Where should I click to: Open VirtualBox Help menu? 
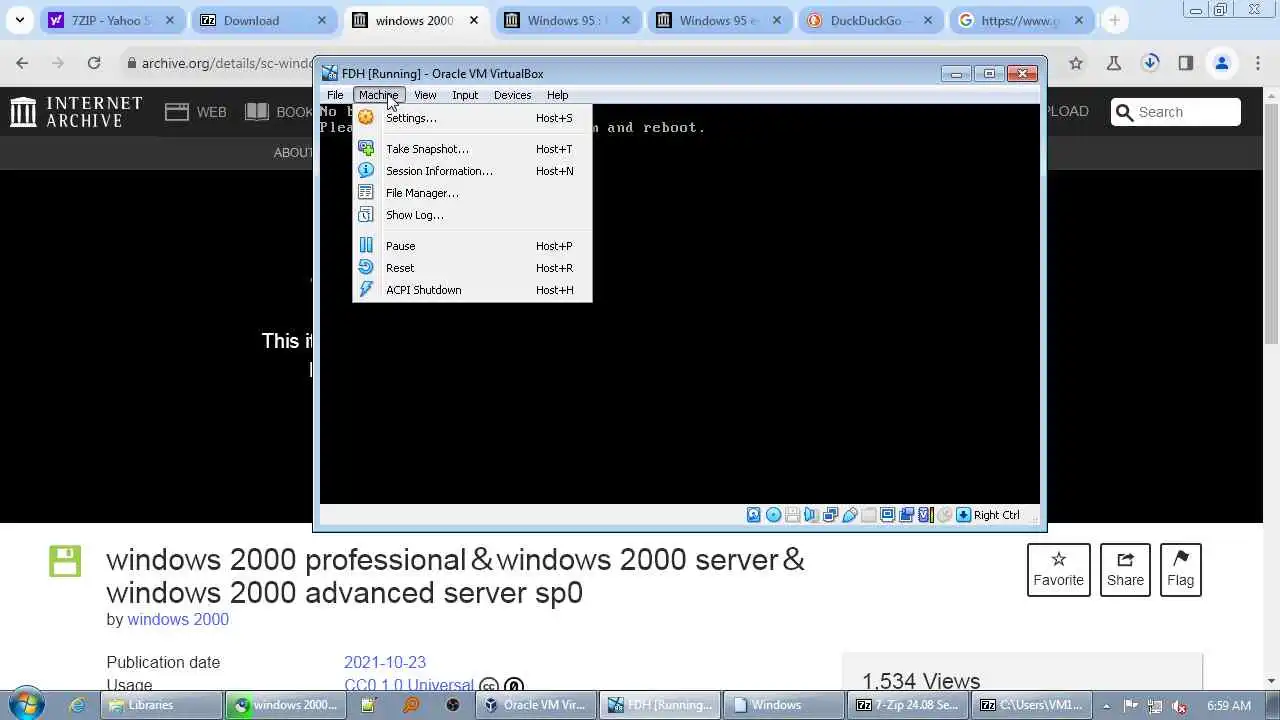coord(557,95)
